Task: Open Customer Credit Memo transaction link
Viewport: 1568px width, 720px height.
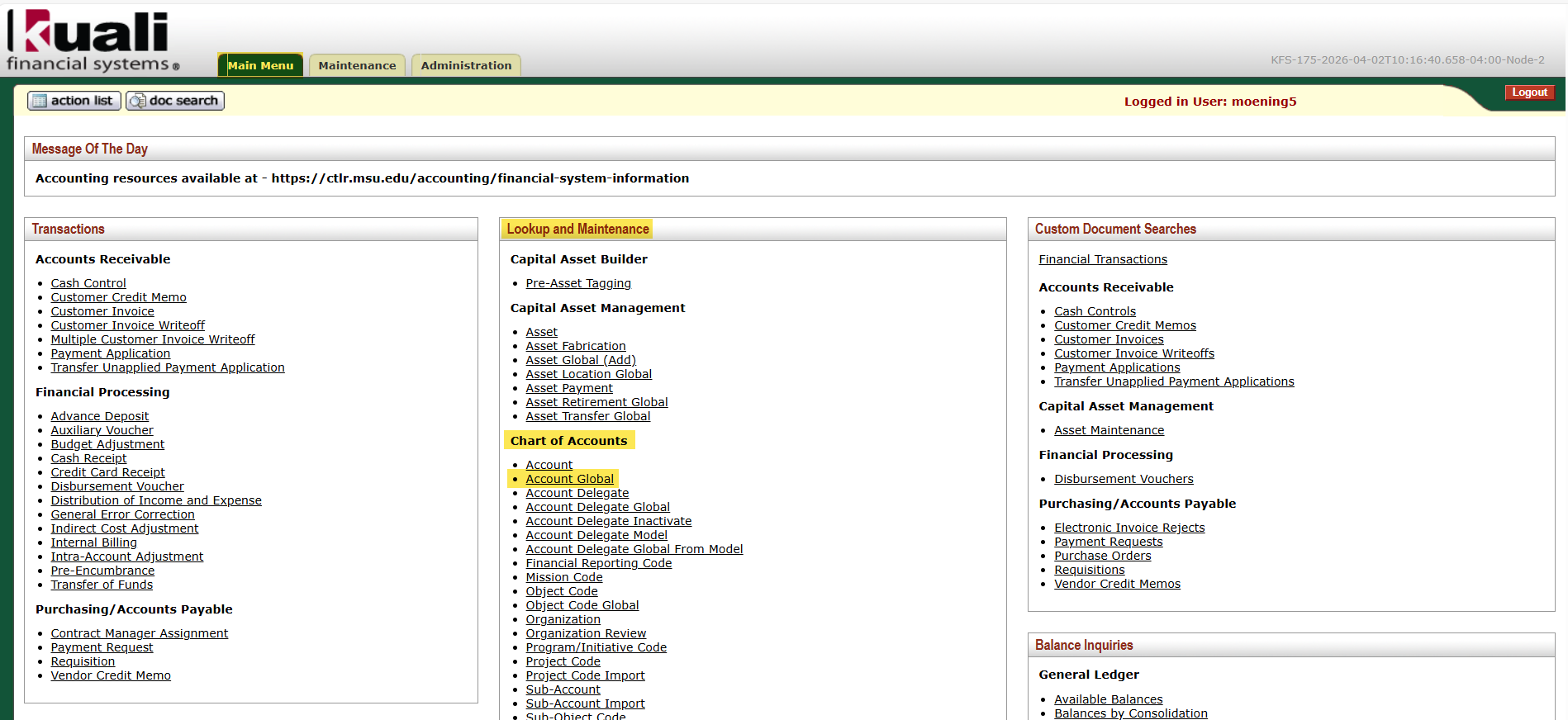Action: 118,297
